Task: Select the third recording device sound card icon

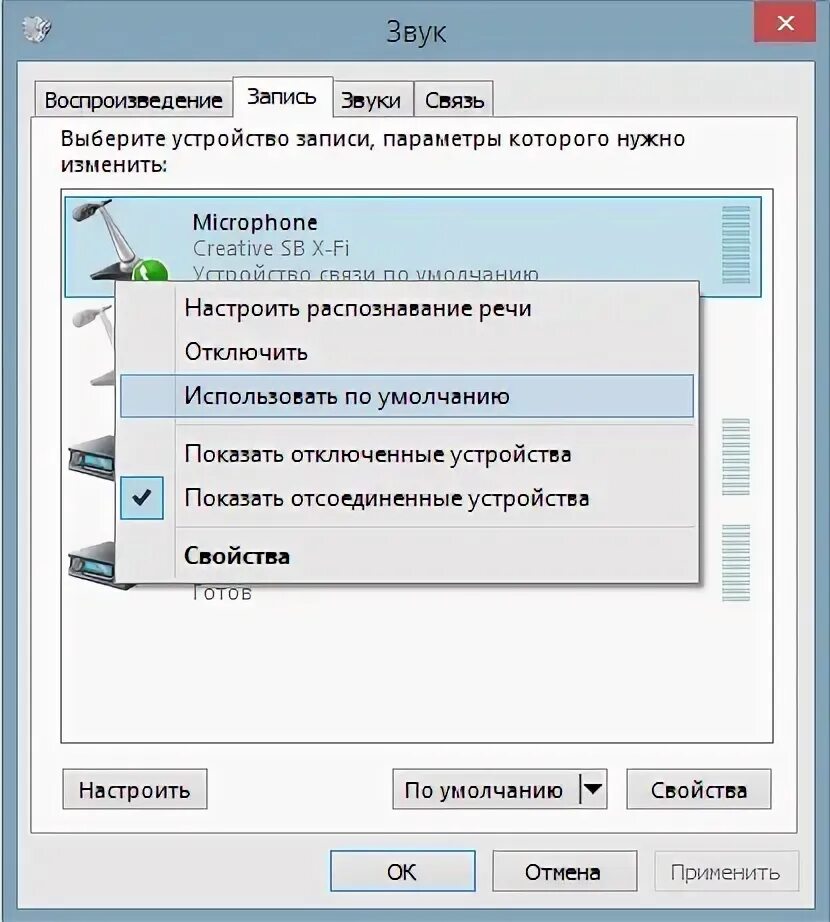Action: pyautogui.click(x=92, y=459)
